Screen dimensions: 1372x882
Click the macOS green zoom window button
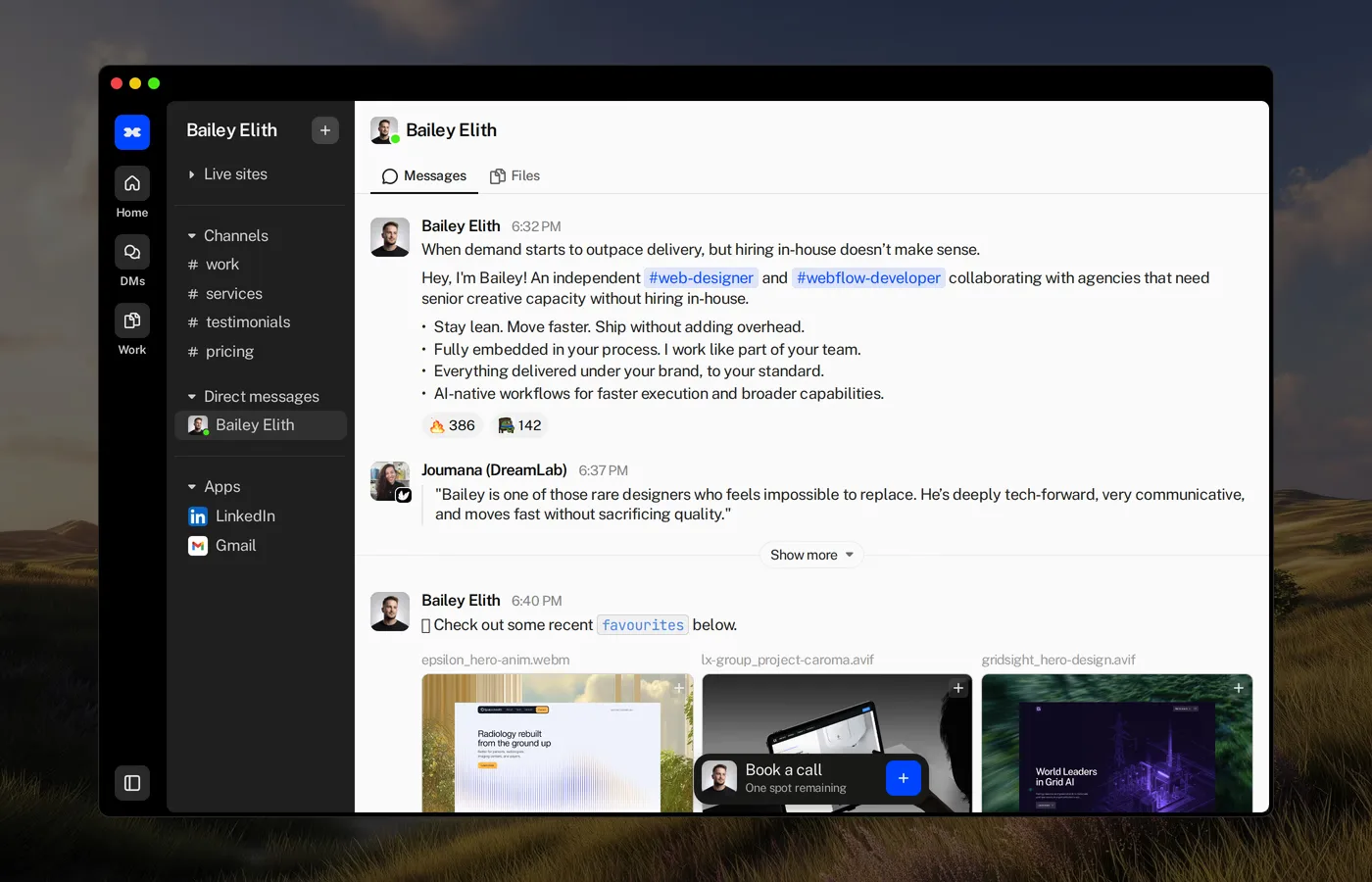(154, 83)
